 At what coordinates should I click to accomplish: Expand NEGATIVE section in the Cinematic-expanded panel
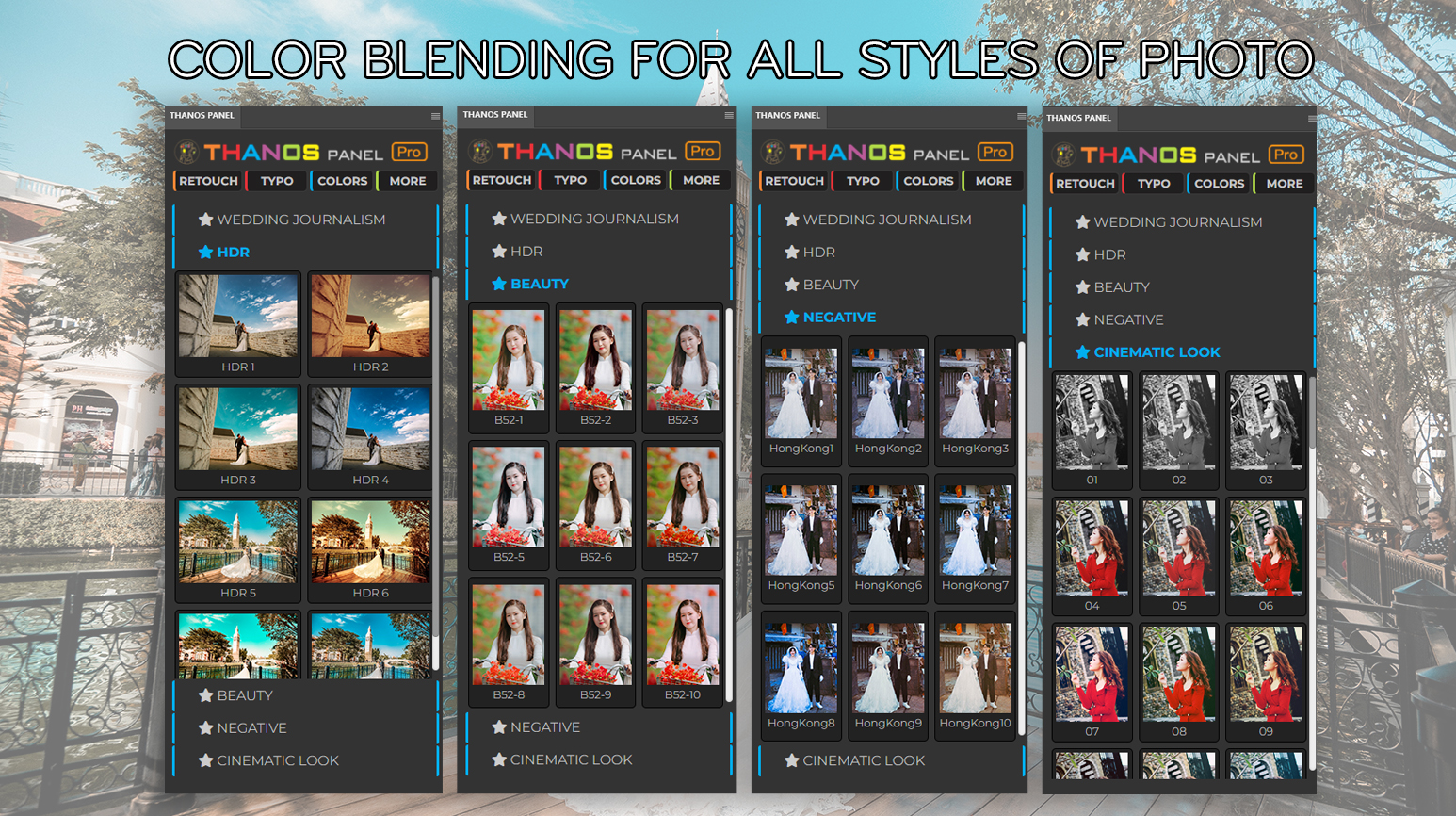[1183, 319]
